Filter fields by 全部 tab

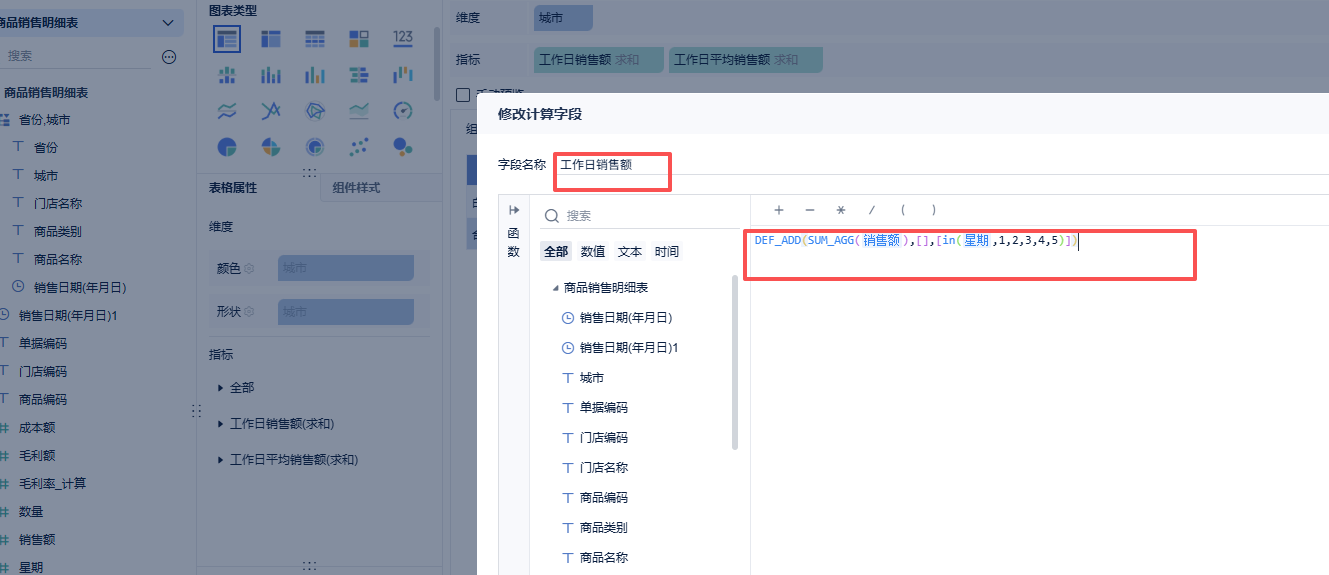click(x=555, y=252)
